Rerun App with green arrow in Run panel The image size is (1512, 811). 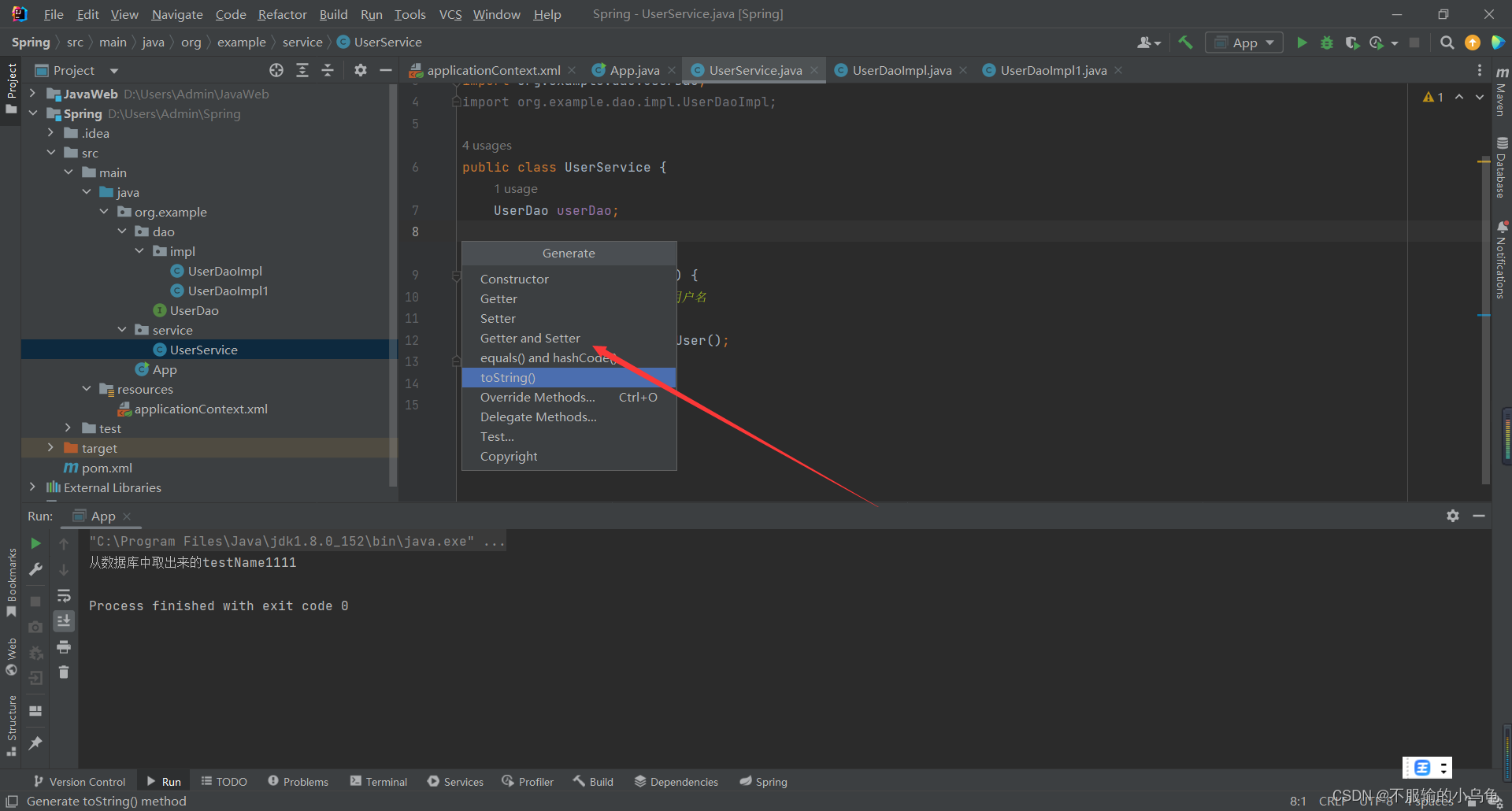coord(35,543)
